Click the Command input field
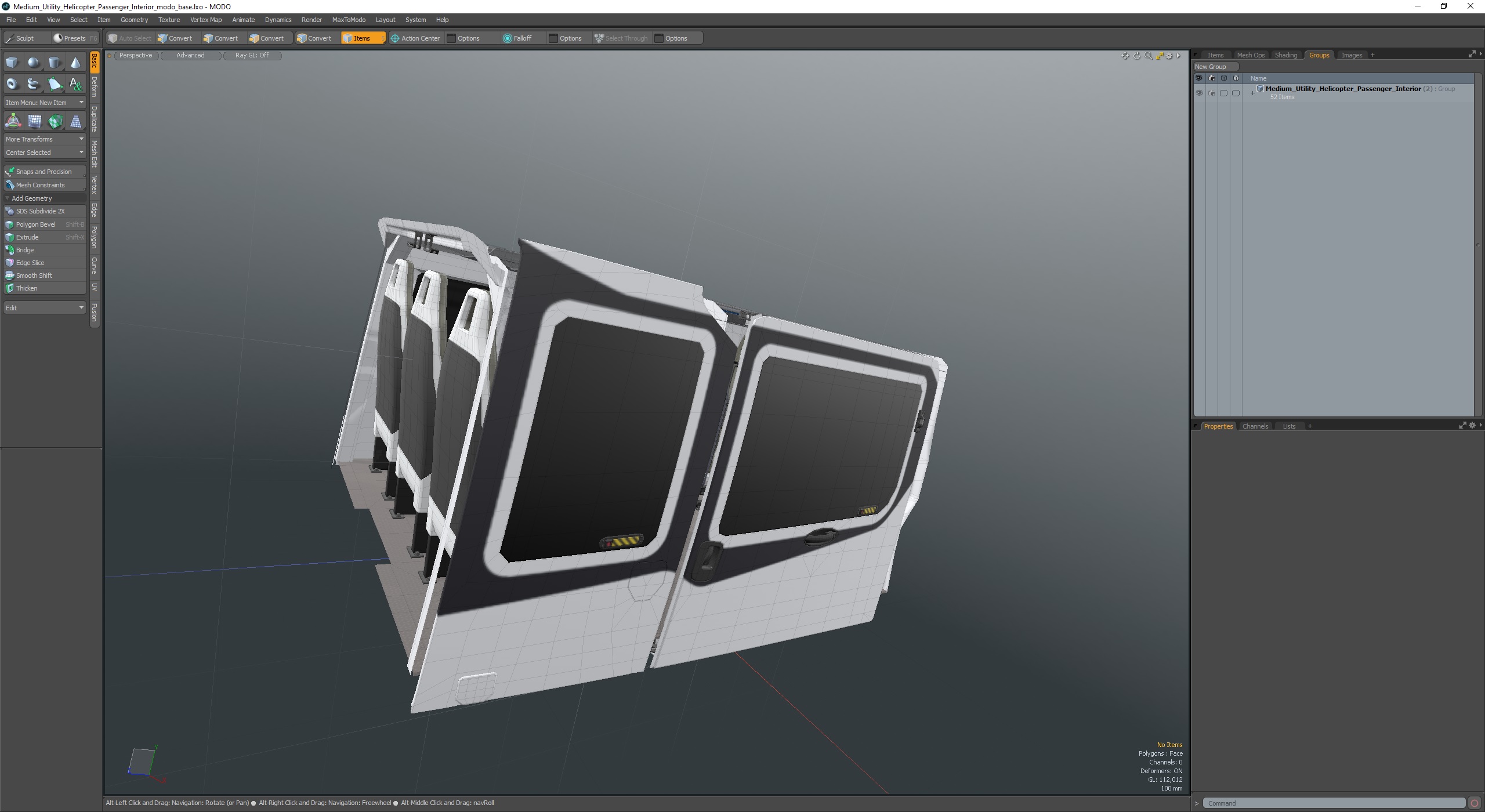 coord(1333,803)
